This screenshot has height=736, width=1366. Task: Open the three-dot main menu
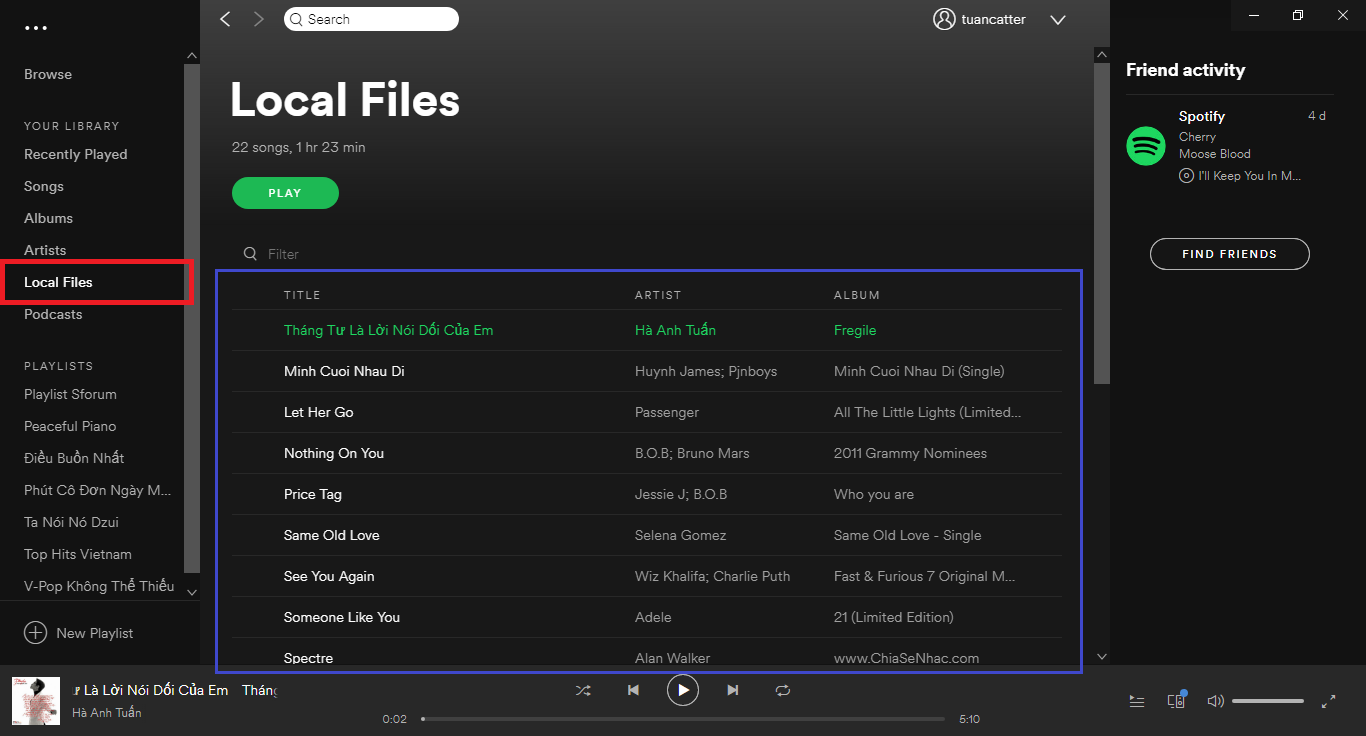tap(36, 27)
